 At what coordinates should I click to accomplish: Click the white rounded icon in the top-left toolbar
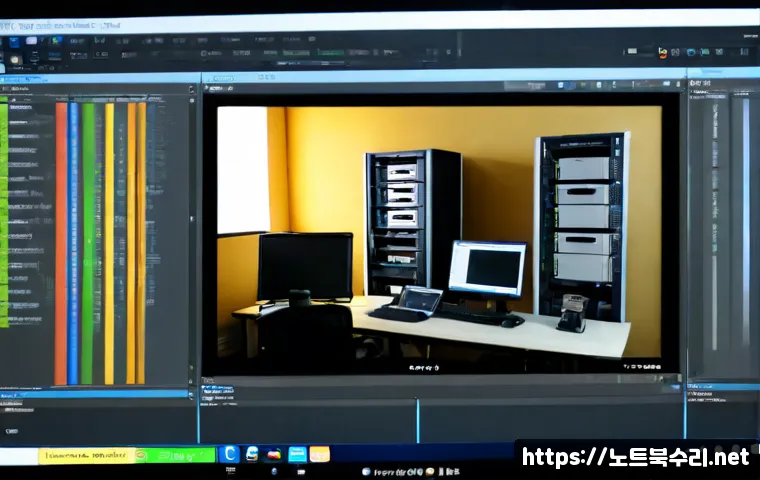32,41
